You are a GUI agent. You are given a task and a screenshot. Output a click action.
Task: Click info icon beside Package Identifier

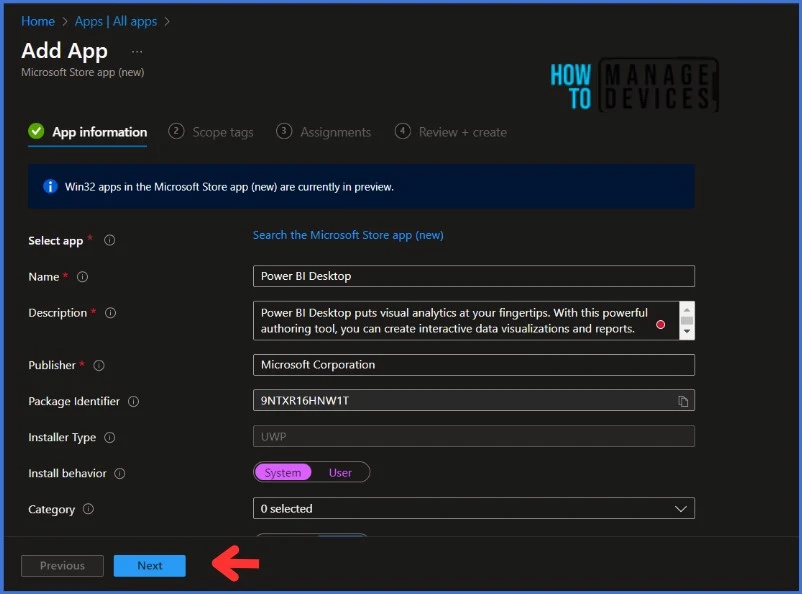click(133, 402)
